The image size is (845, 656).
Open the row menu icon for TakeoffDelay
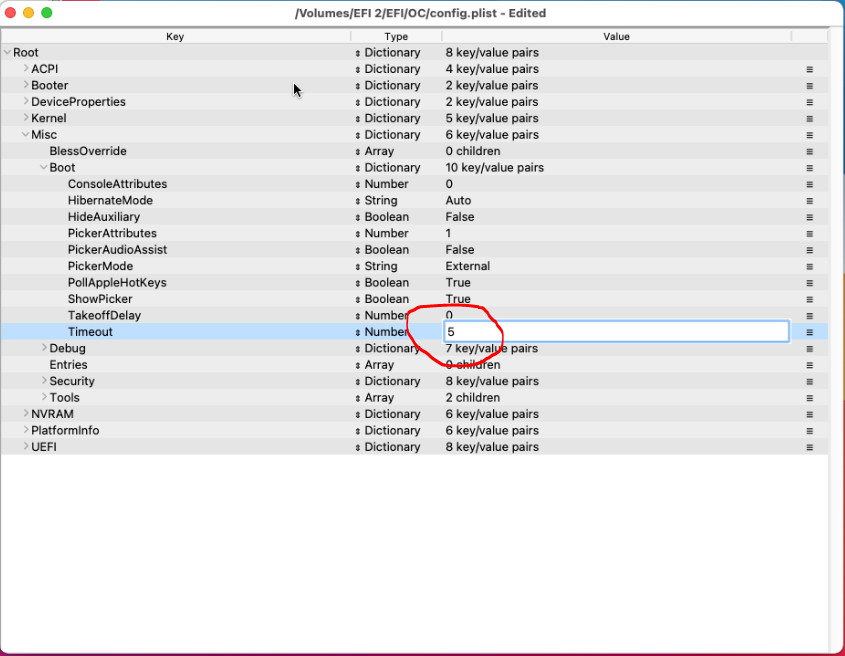tap(809, 316)
